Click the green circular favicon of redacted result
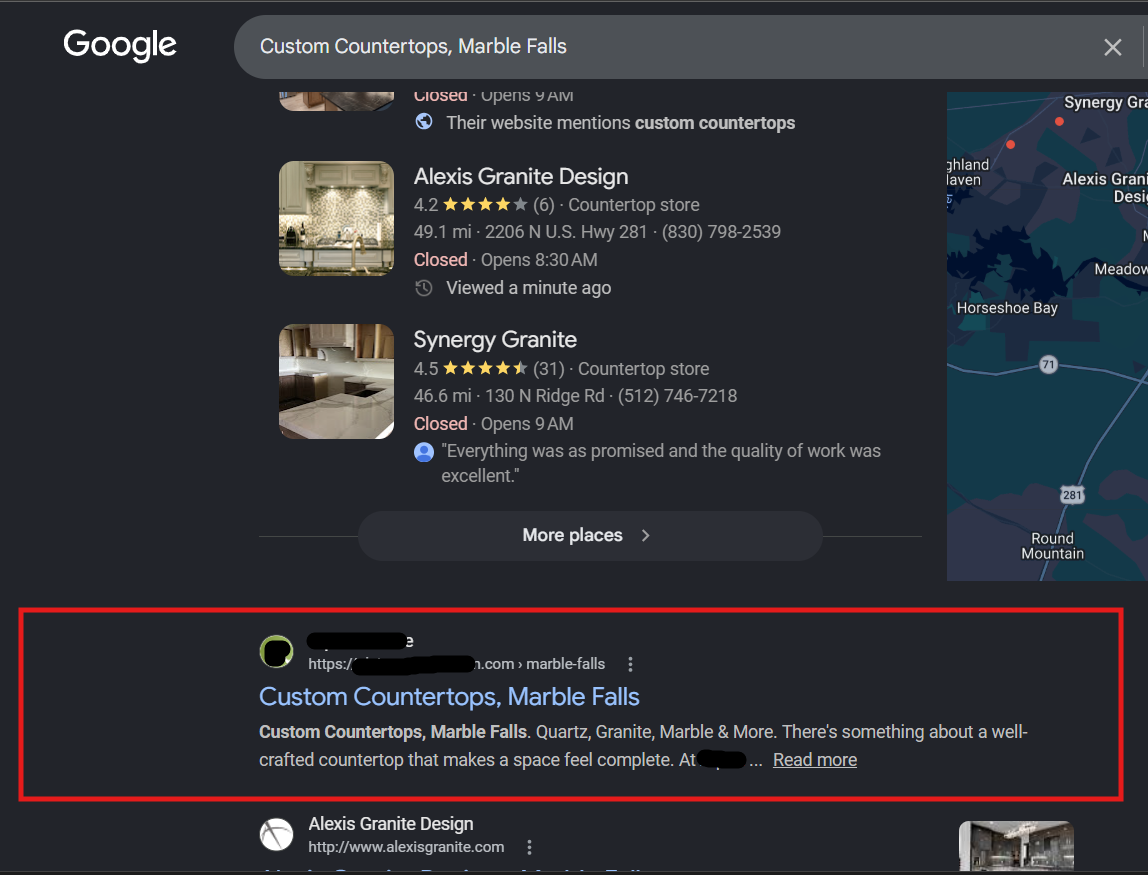The height and width of the screenshot is (875, 1148). coord(277,652)
